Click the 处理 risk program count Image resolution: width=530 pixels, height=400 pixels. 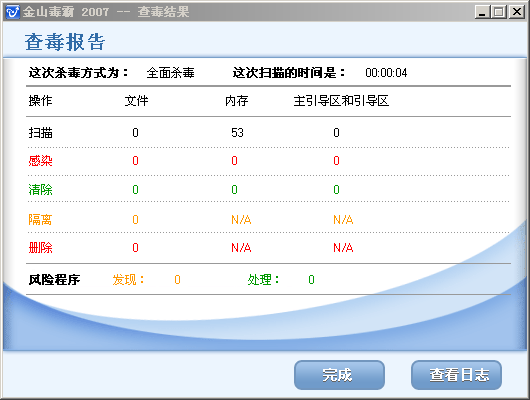[x=311, y=280]
